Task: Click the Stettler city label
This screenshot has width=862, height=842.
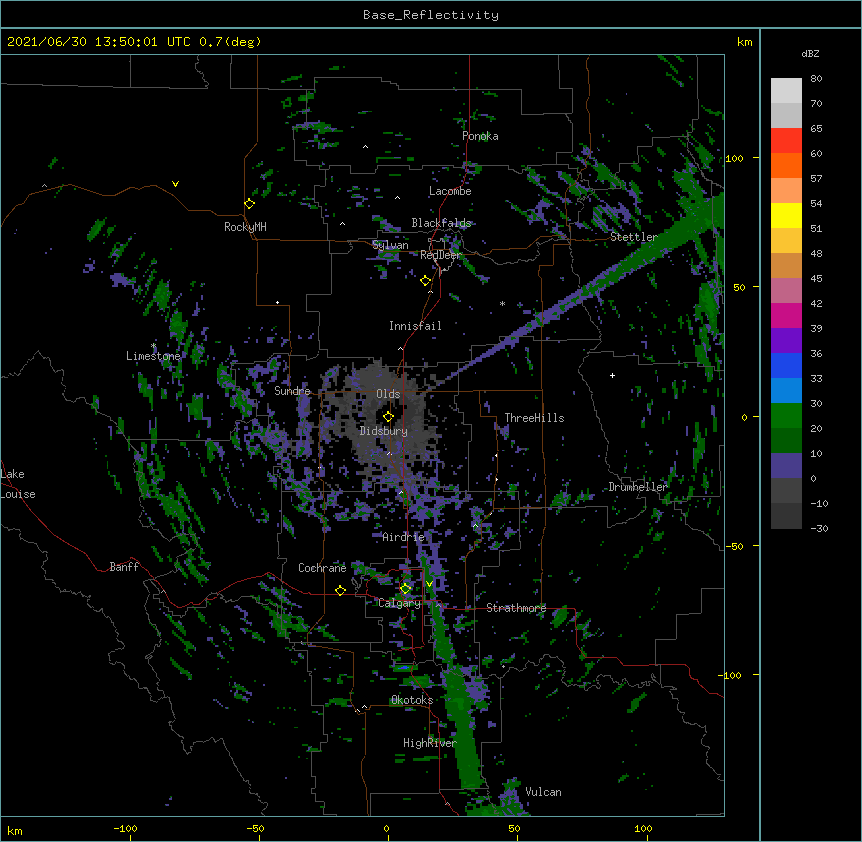Action: pyautogui.click(x=634, y=237)
